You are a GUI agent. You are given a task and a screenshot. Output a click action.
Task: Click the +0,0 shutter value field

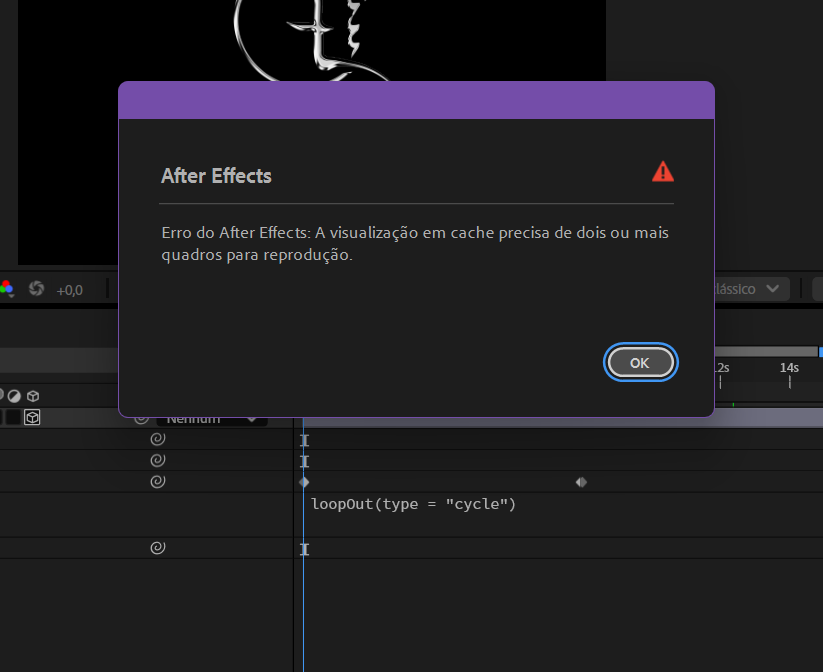(x=70, y=289)
